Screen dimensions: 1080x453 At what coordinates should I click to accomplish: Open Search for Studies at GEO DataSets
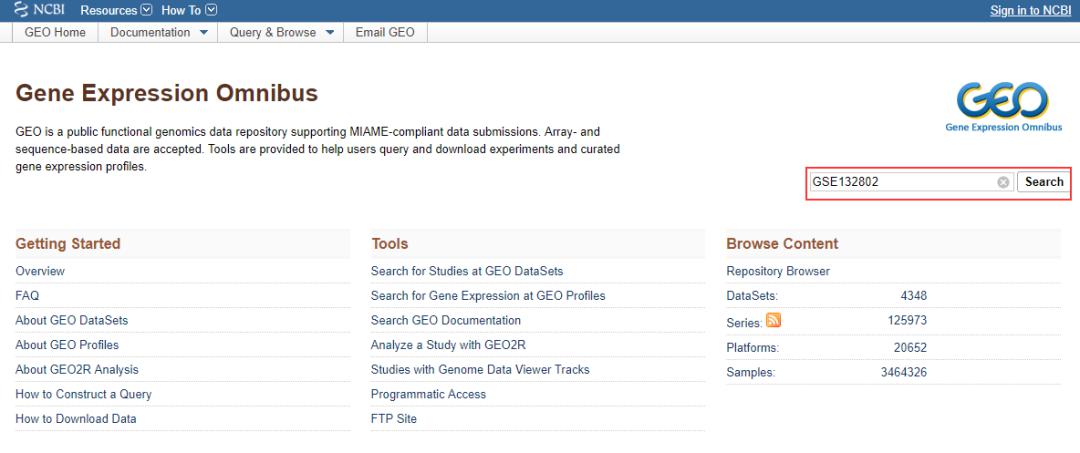click(x=467, y=271)
